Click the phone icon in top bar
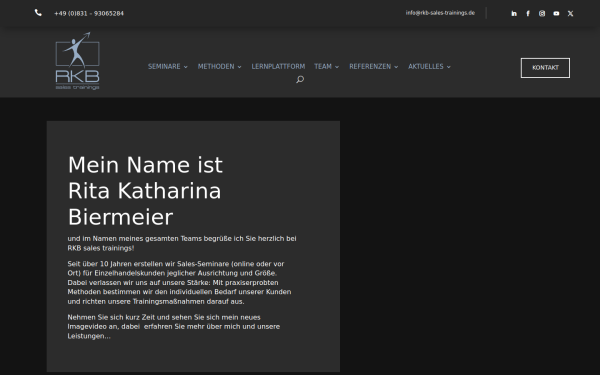The width and height of the screenshot is (600, 375). pyautogui.click(x=38, y=13)
